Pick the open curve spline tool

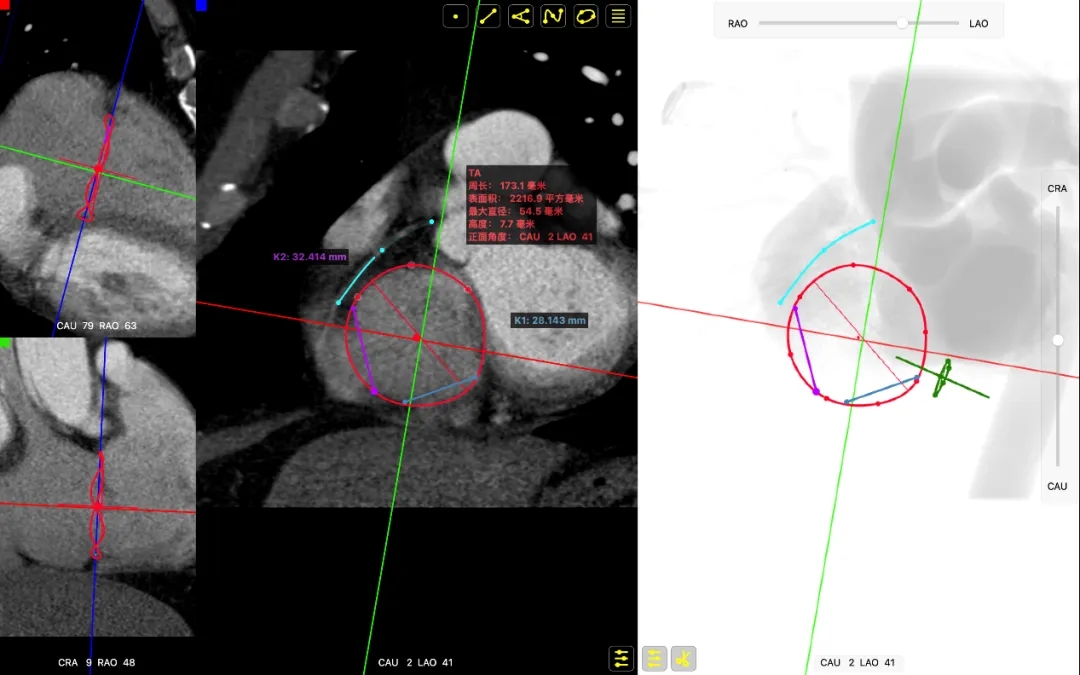pos(553,16)
